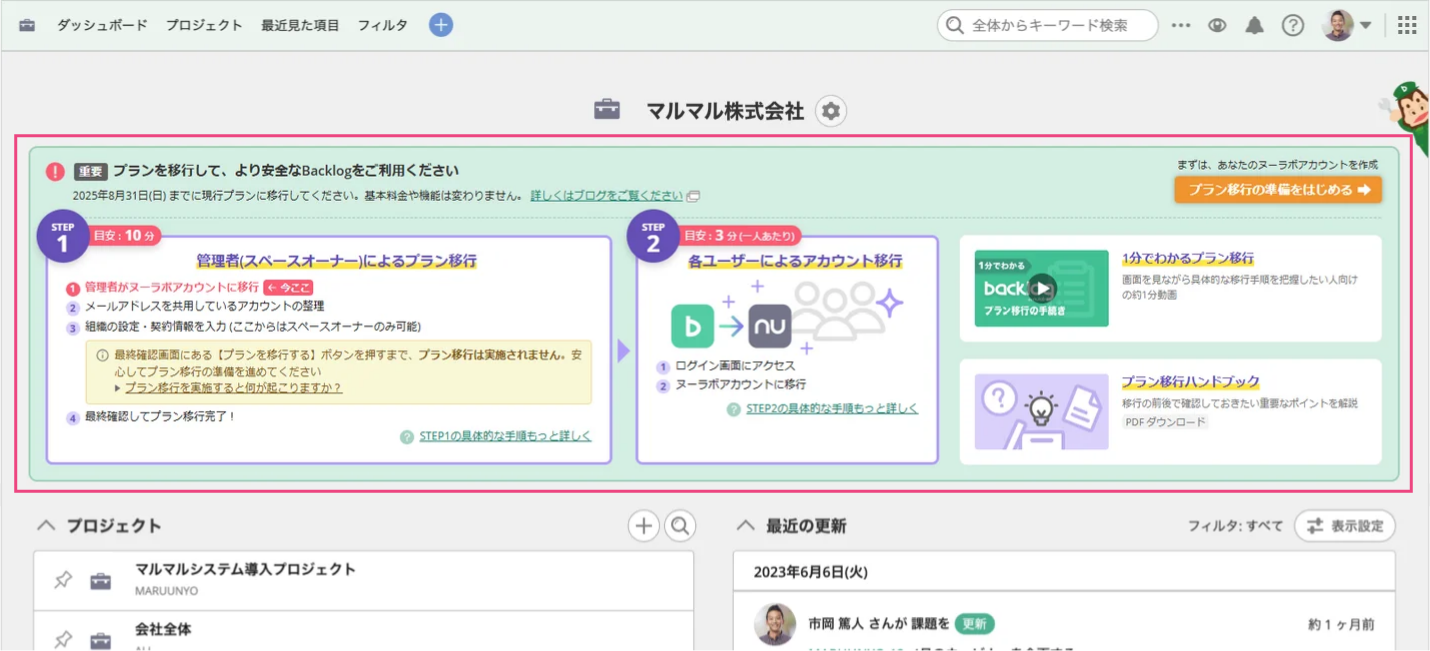Open the フィルタ menu

pyautogui.click(x=383, y=26)
